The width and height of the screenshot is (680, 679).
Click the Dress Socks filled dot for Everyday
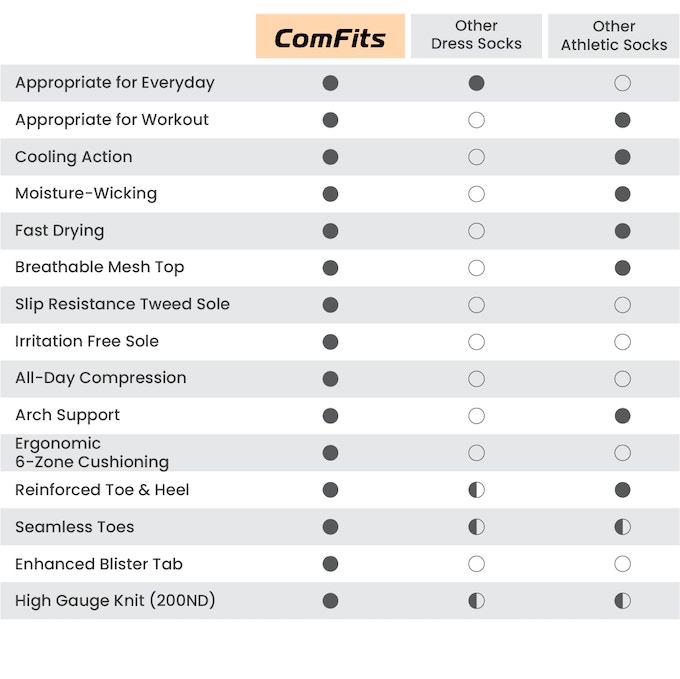click(476, 83)
